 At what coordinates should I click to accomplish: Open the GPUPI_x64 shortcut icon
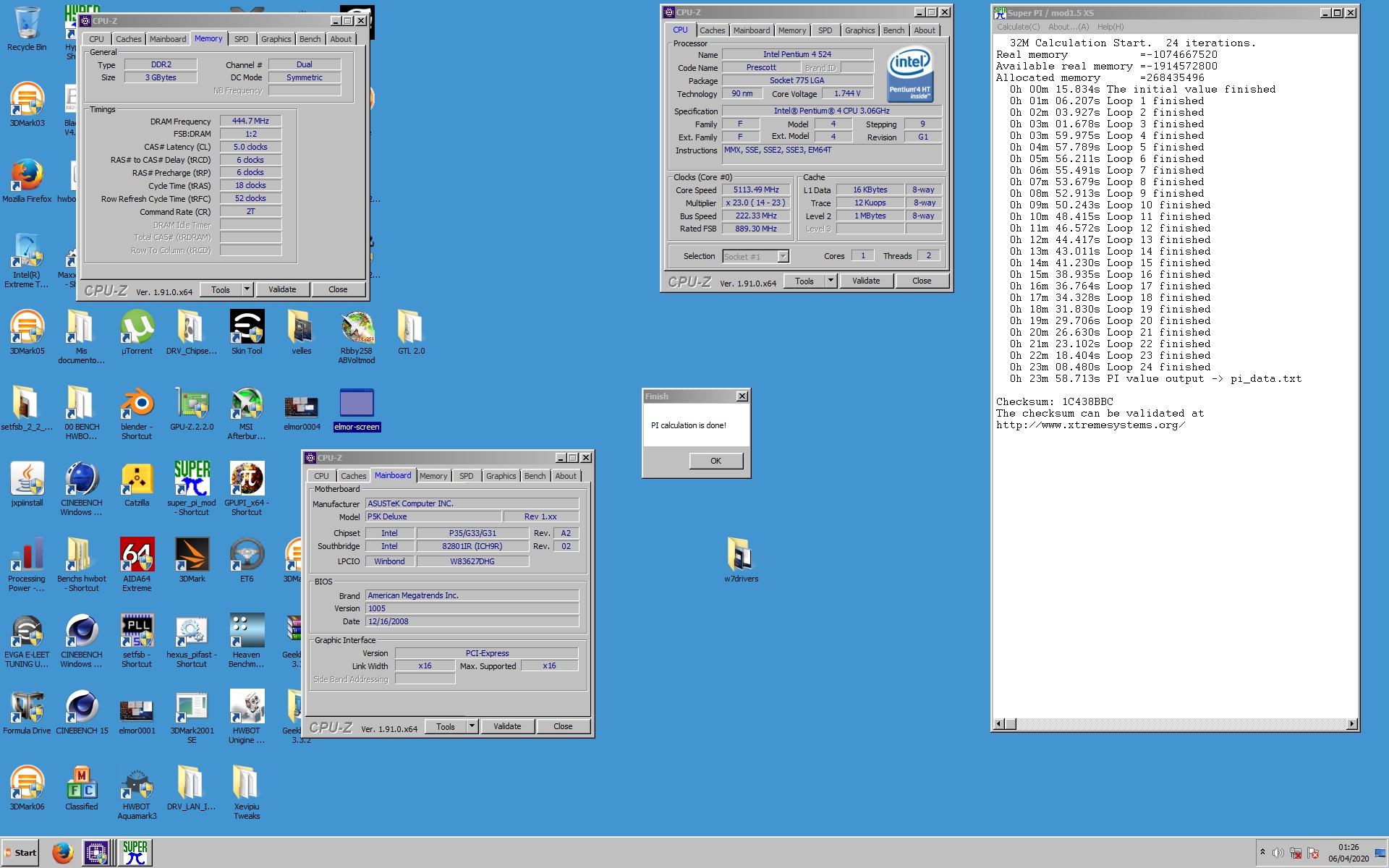[x=247, y=480]
